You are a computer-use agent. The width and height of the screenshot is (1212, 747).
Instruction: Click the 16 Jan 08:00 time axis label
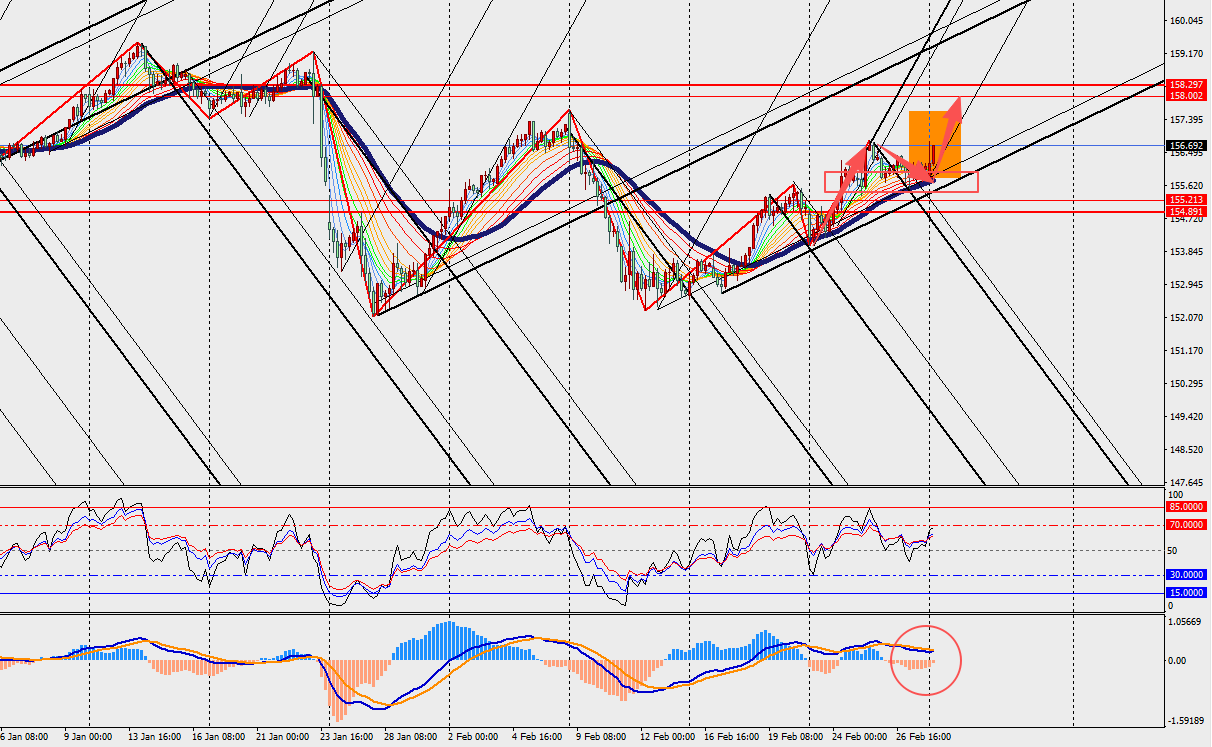click(x=216, y=737)
